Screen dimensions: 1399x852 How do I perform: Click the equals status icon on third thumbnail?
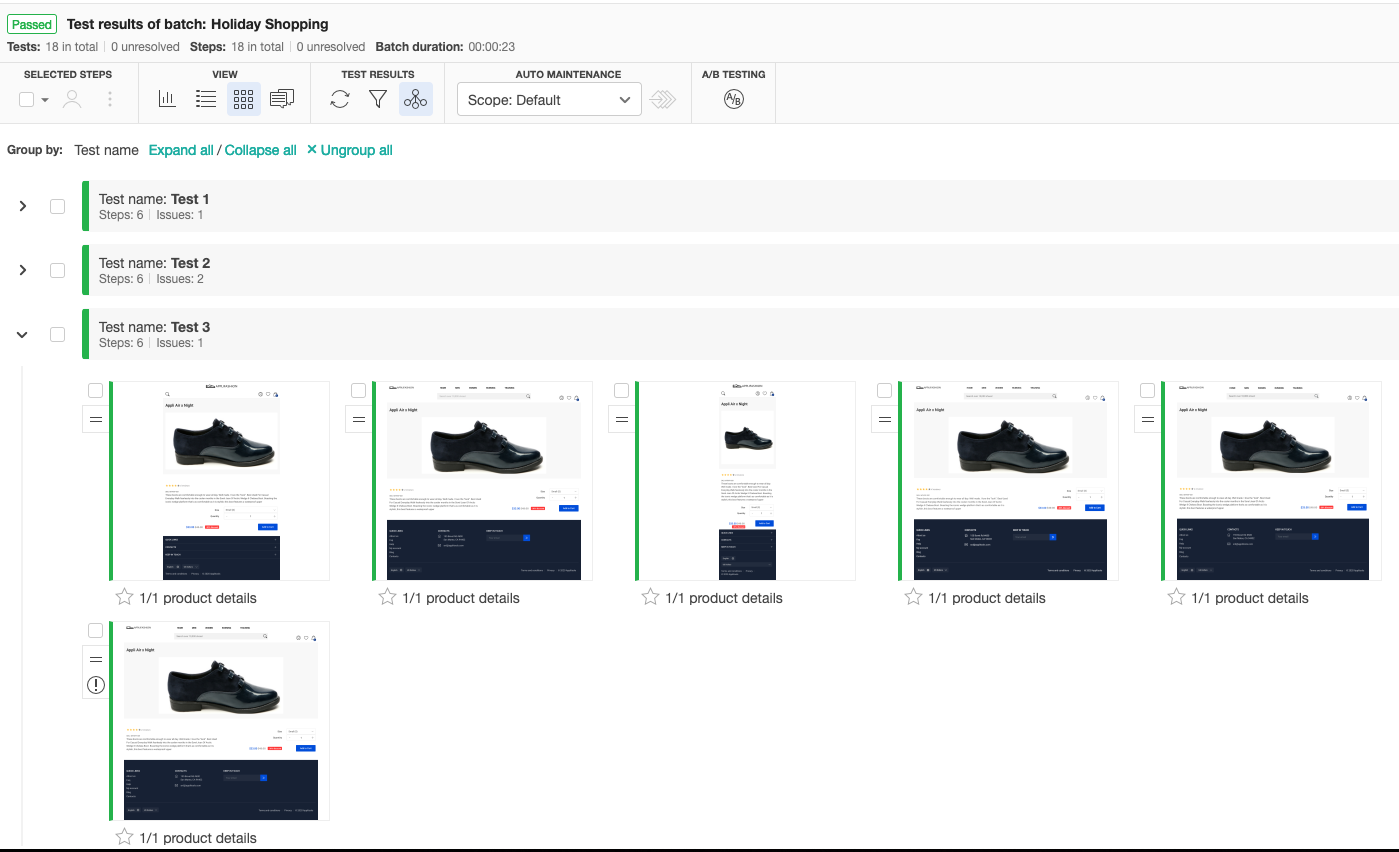622,419
